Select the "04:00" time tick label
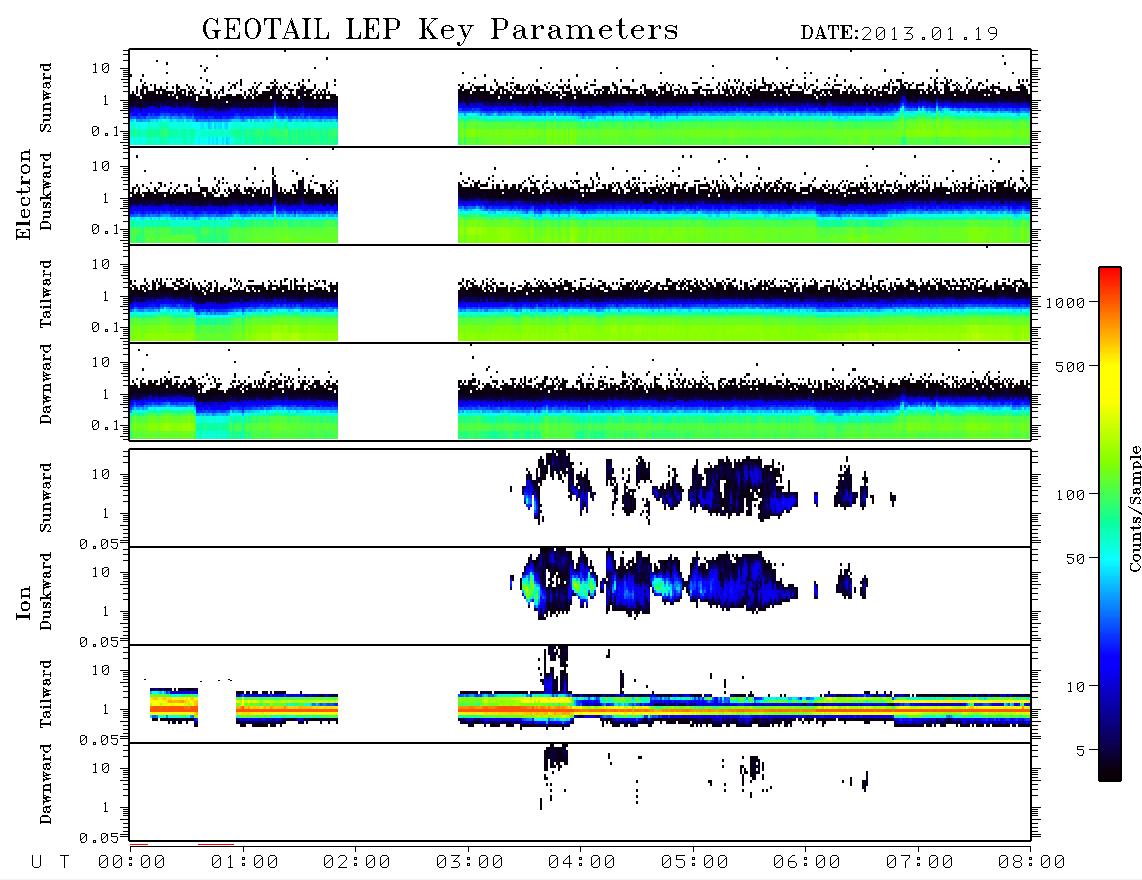This screenshot has height=880, width=1142. click(582, 862)
